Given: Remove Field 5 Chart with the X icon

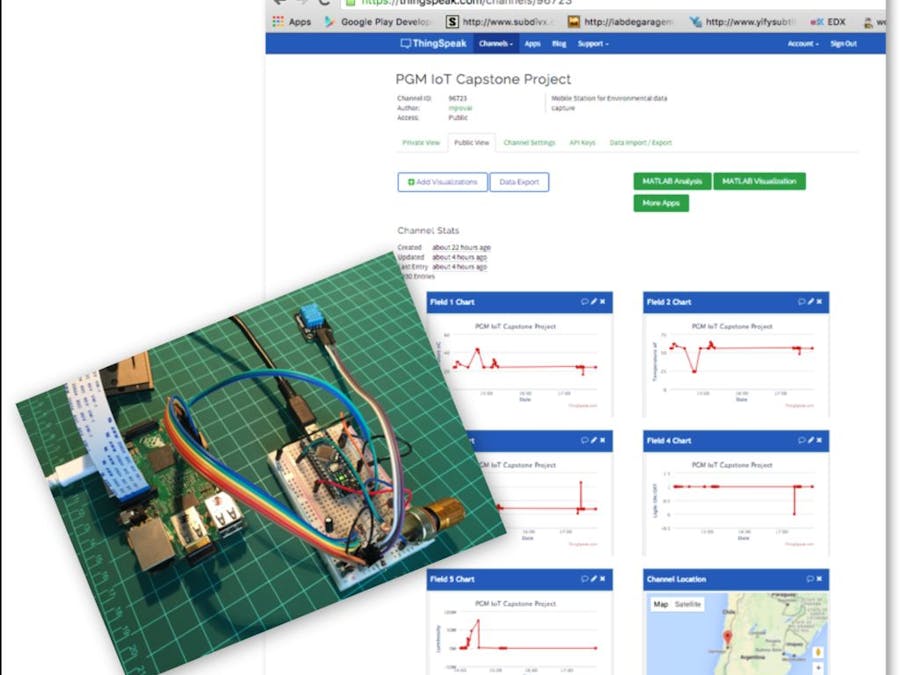Looking at the screenshot, I should (601, 579).
